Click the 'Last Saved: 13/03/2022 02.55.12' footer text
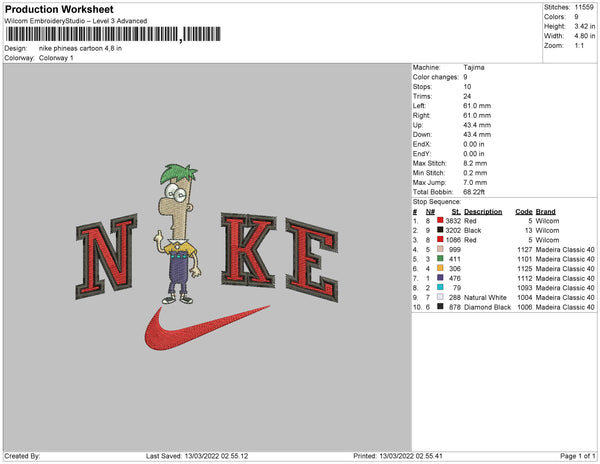The image size is (600, 464). click(x=197, y=456)
